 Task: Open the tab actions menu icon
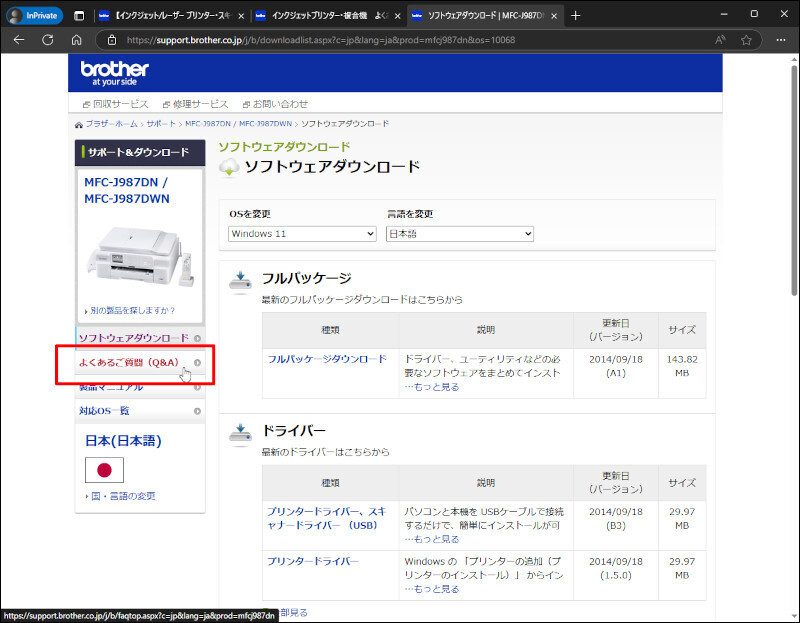[79, 15]
